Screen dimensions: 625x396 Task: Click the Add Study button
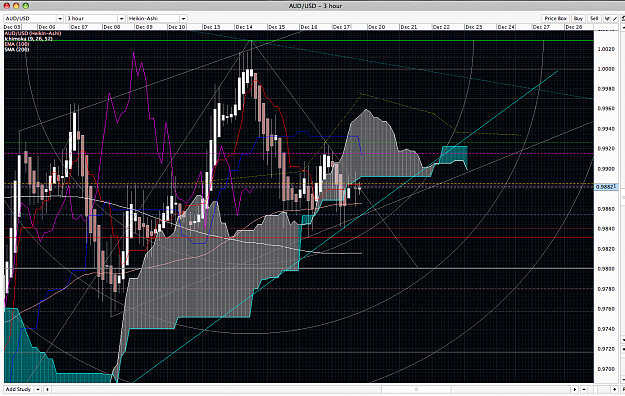coord(18,389)
